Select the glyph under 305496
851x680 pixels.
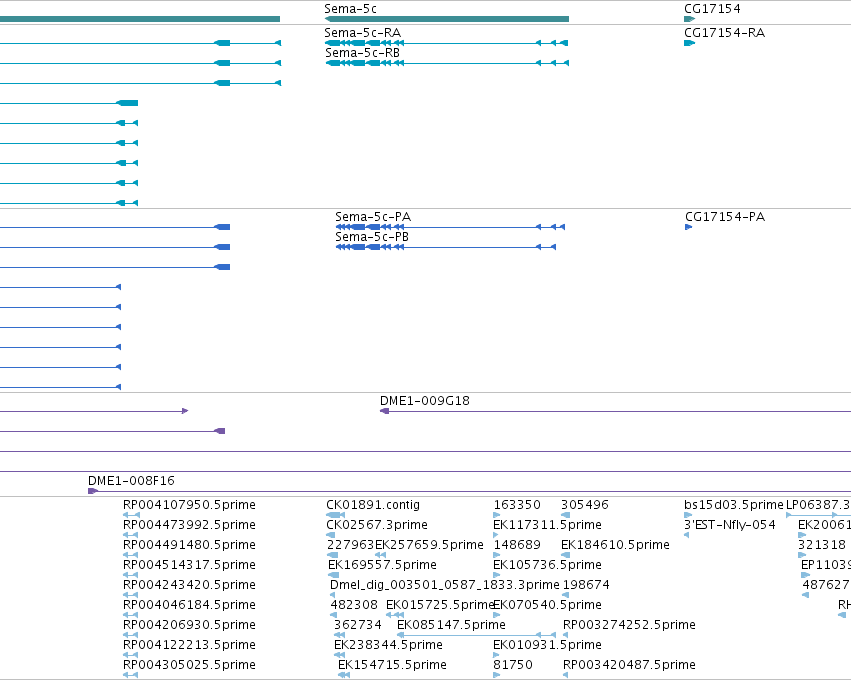click(x=566, y=515)
